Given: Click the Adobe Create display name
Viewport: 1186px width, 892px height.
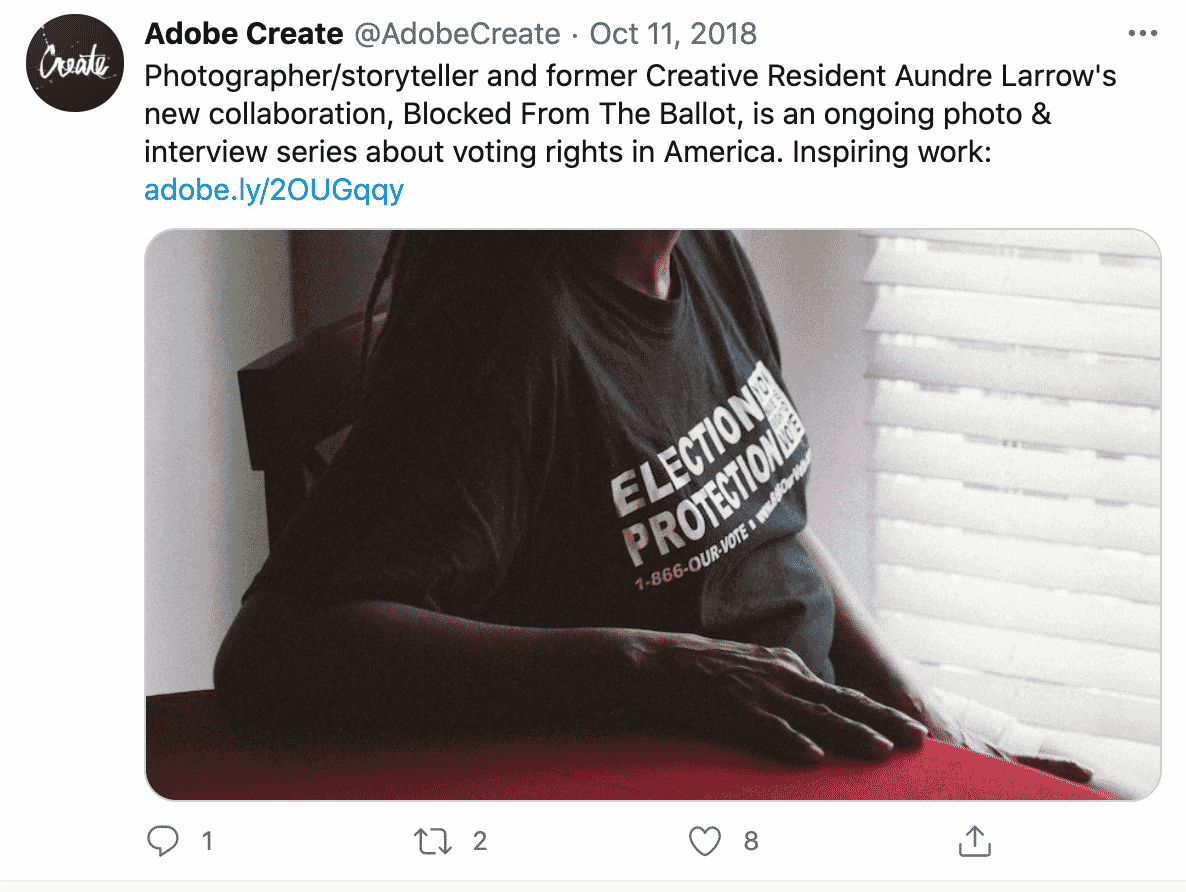Looking at the screenshot, I should [244, 34].
